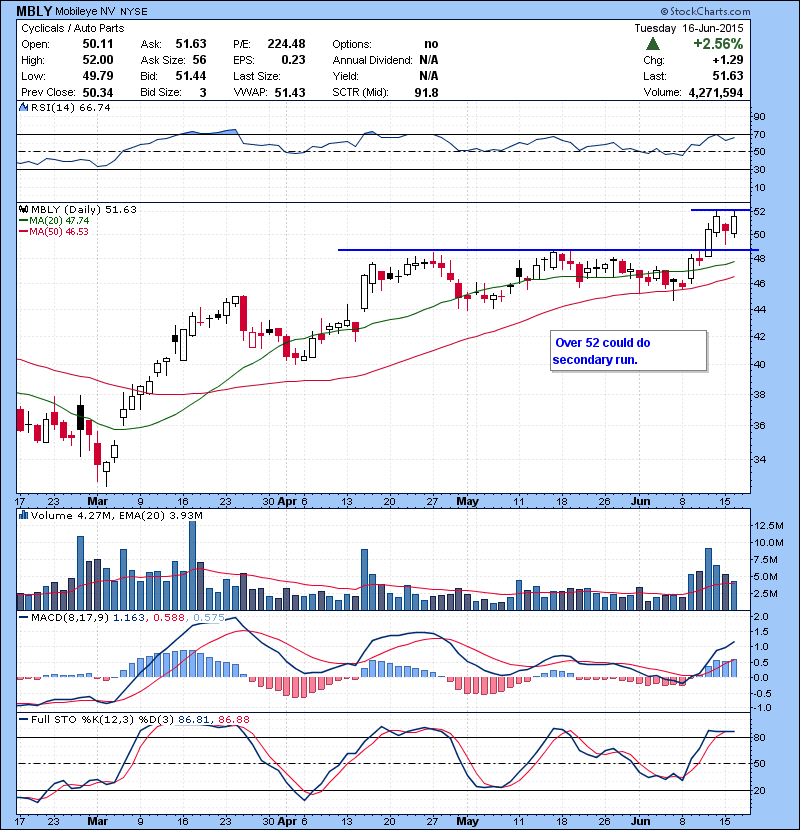Click the High value 52.00
The image size is (800, 830).
[x=98, y=60]
